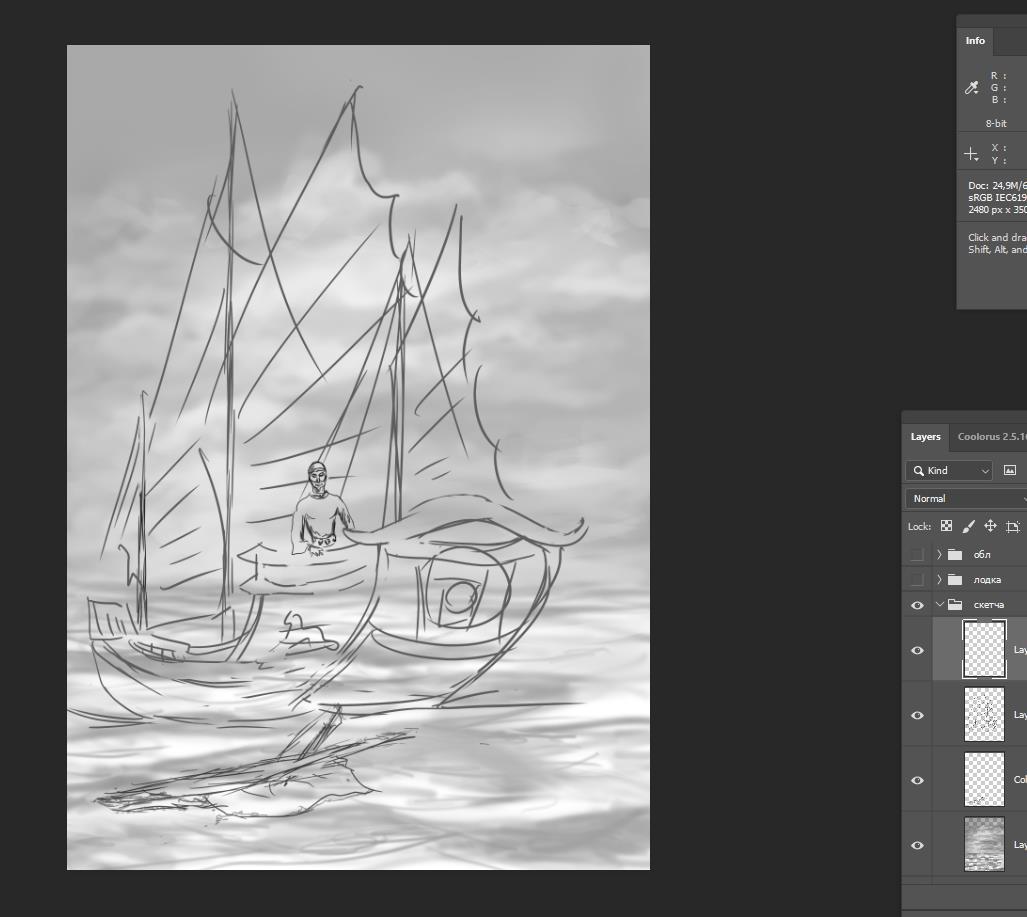Image resolution: width=1027 pixels, height=917 pixels.
Task: Click the sea and clouds layer thumbnail
Action: (984, 844)
